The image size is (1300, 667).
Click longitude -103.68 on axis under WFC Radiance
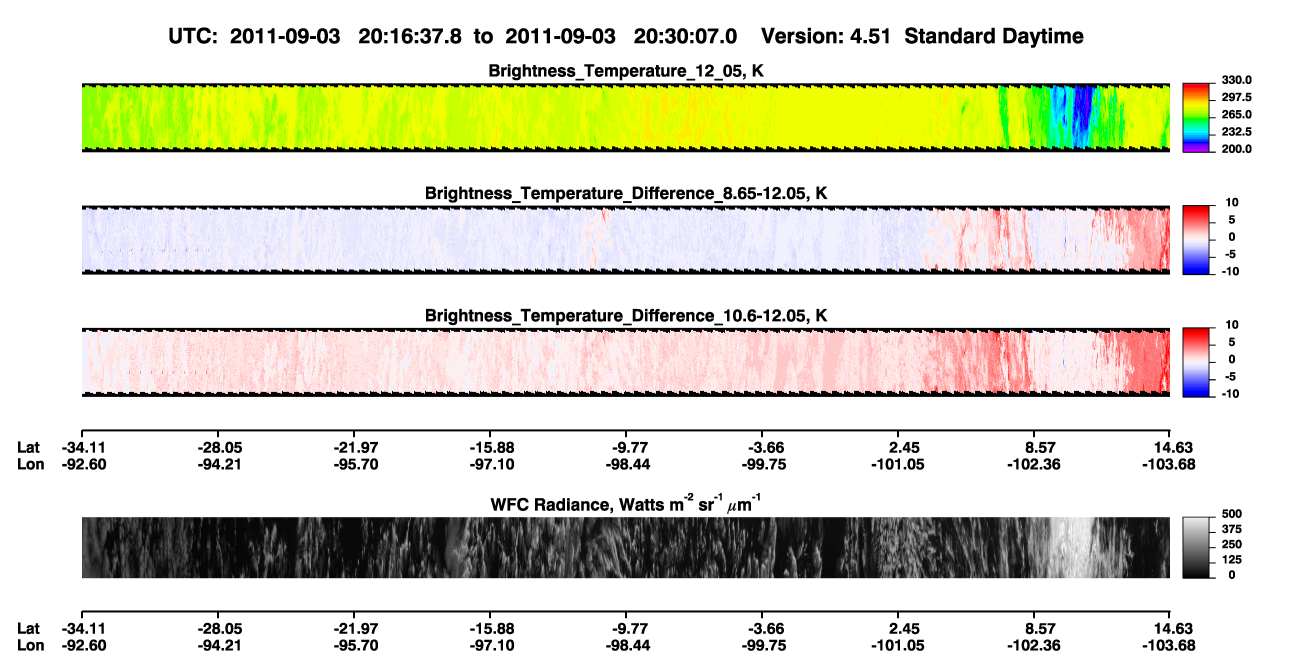pos(1170,644)
